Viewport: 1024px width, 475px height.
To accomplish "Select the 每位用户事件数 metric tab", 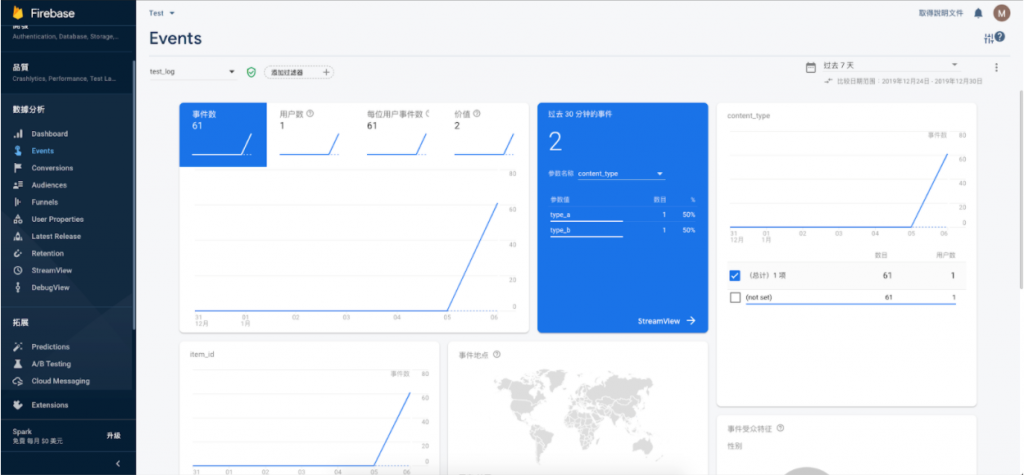I will pyautogui.click(x=398, y=135).
